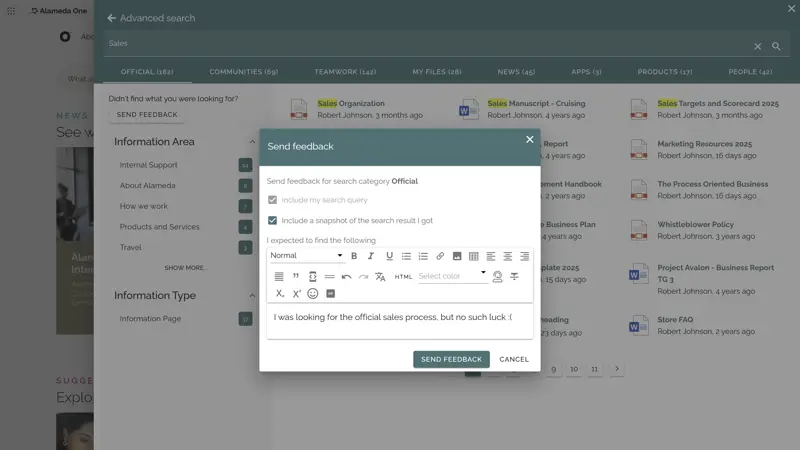Screen dimensions: 800x450
Task: Switch to the Official tab
Action: [x=147, y=72]
